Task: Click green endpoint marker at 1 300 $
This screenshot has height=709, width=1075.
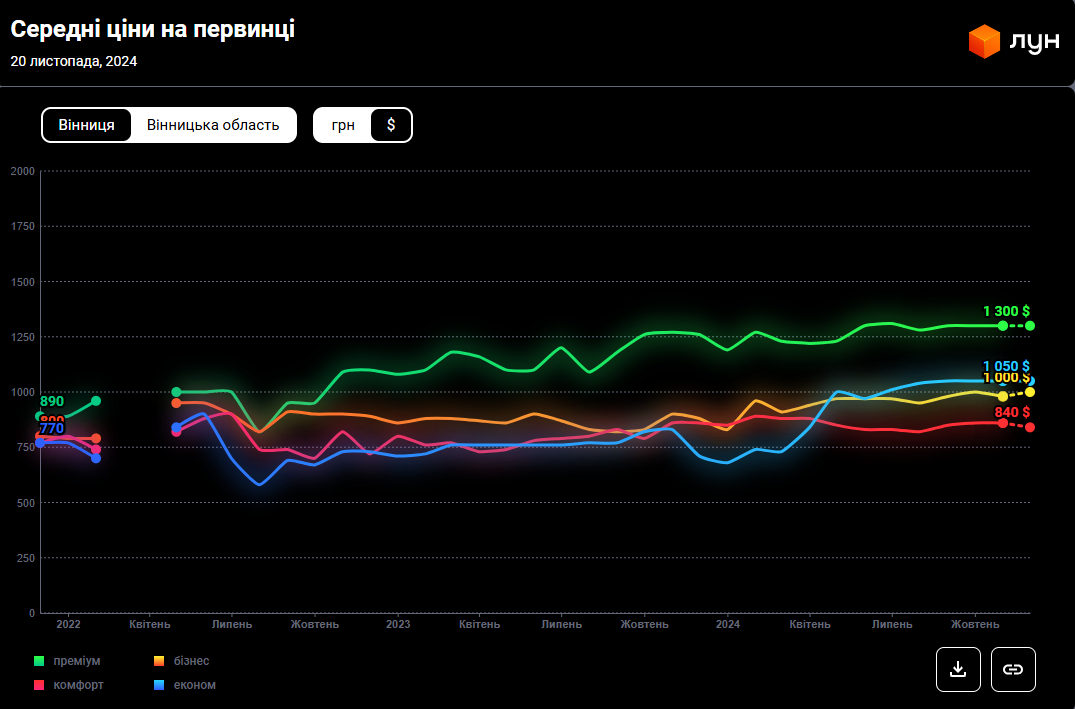Action: [x=1030, y=326]
